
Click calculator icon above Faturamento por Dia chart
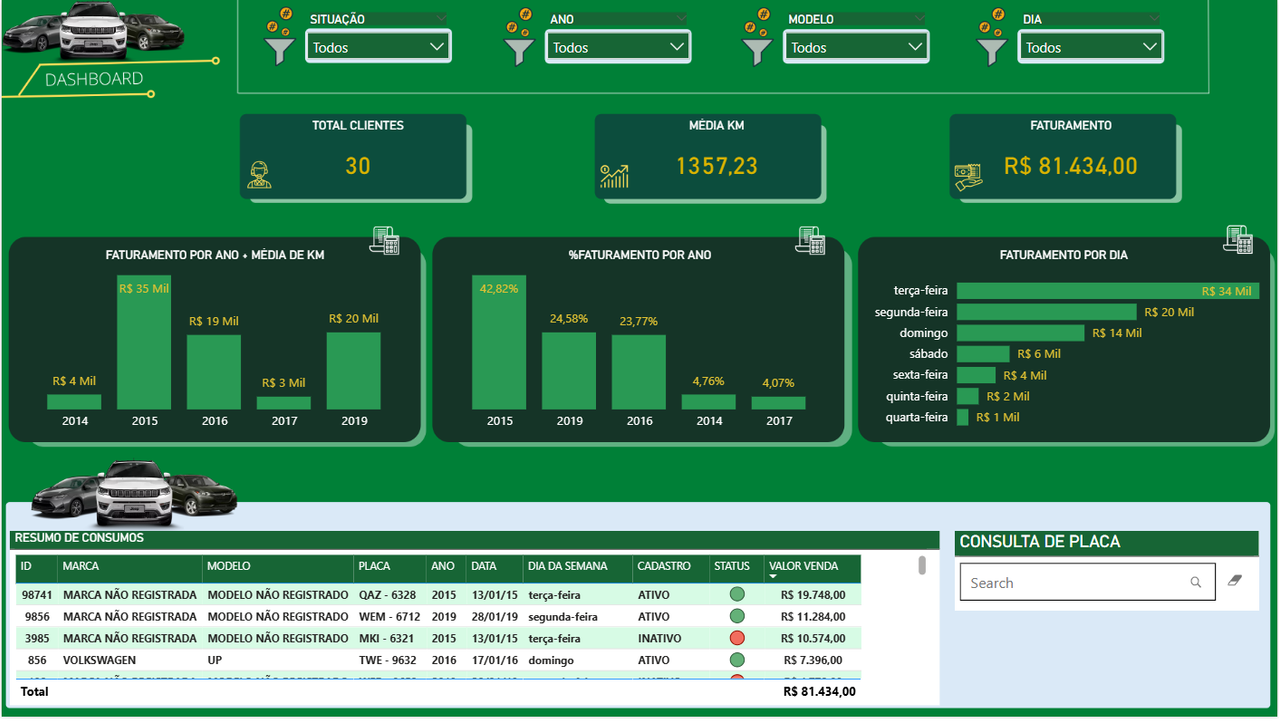pos(1238,240)
